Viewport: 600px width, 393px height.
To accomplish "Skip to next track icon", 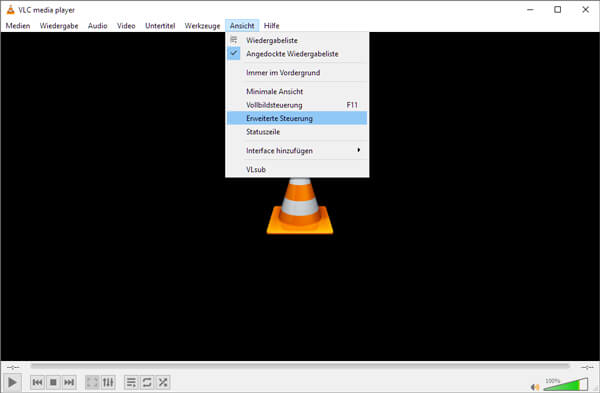I will 69,382.
